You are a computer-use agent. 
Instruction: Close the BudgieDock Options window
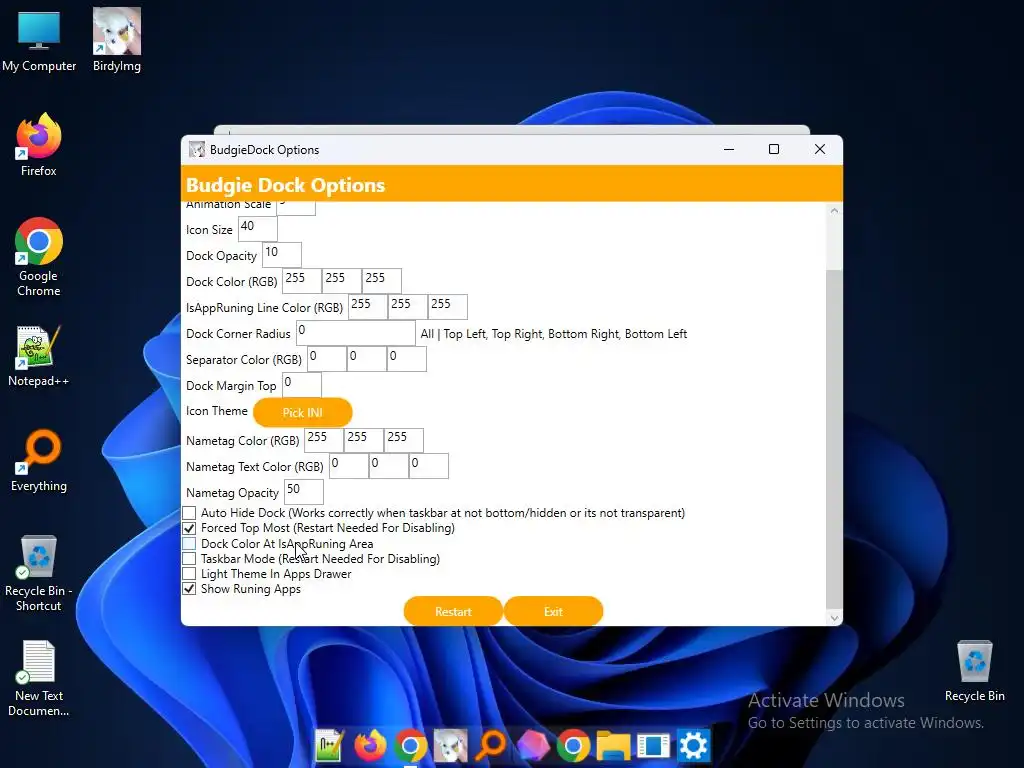820,150
